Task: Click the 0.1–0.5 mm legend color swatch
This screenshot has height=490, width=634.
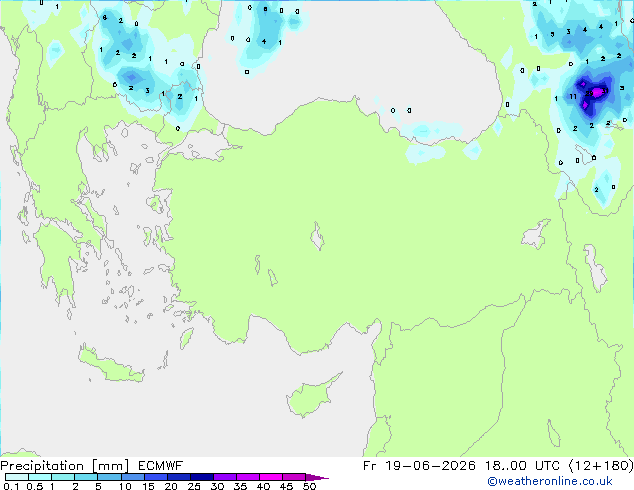Action: pyautogui.click(x=17, y=477)
